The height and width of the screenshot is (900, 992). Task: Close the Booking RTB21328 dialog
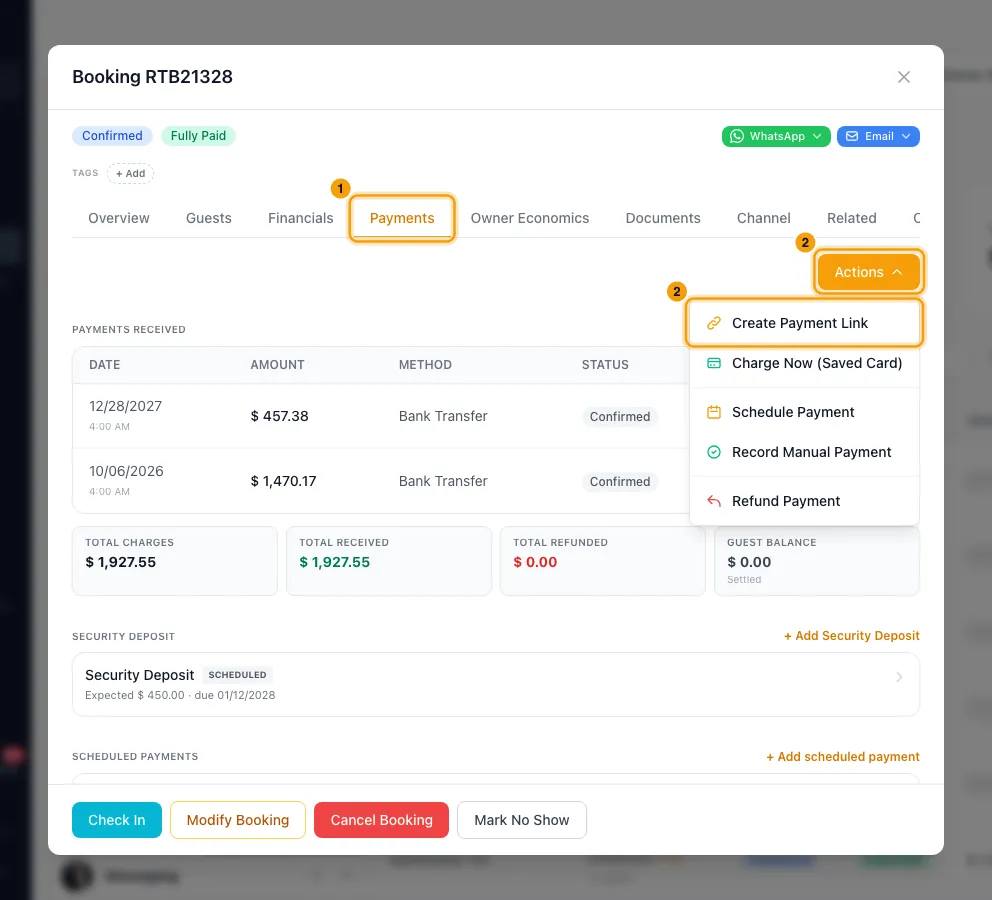point(903,77)
